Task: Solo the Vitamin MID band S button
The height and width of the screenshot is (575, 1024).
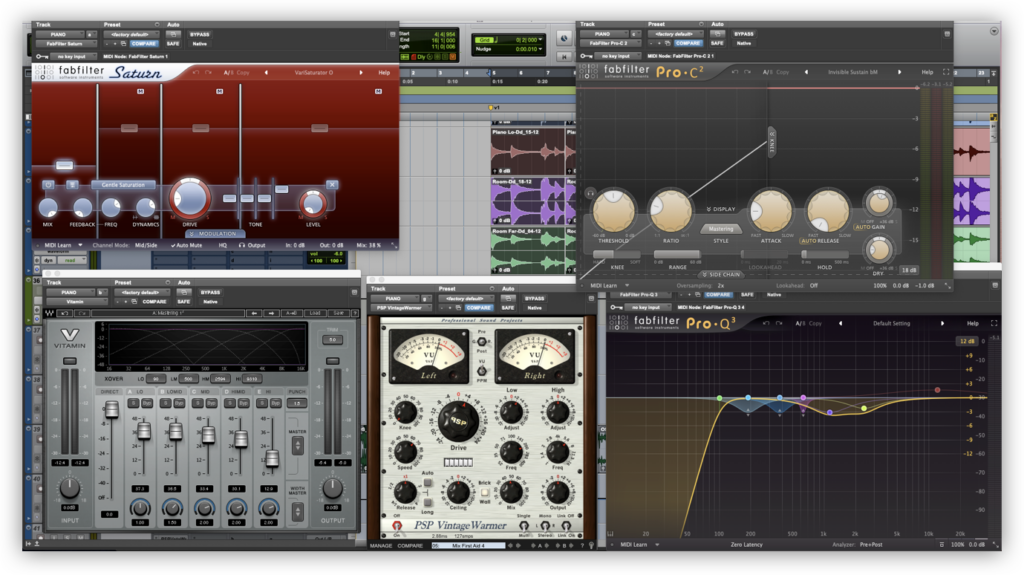Action: pyautogui.click(x=198, y=403)
